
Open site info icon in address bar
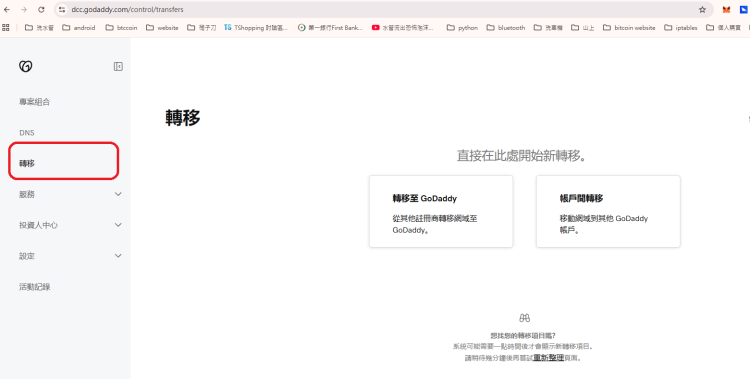click(62, 10)
